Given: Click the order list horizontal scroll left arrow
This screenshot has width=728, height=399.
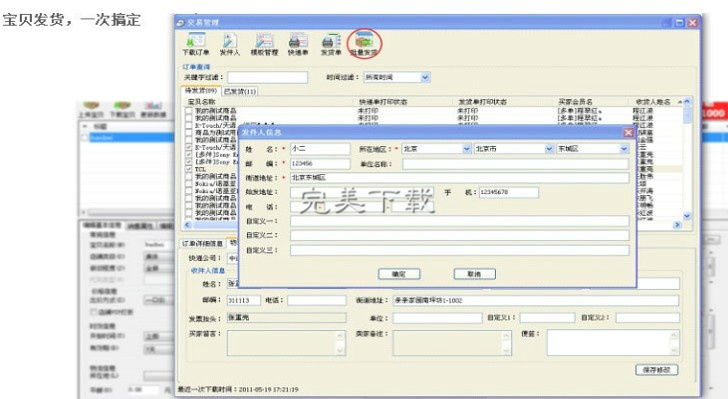Looking at the screenshot, I should [x=188, y=225].
